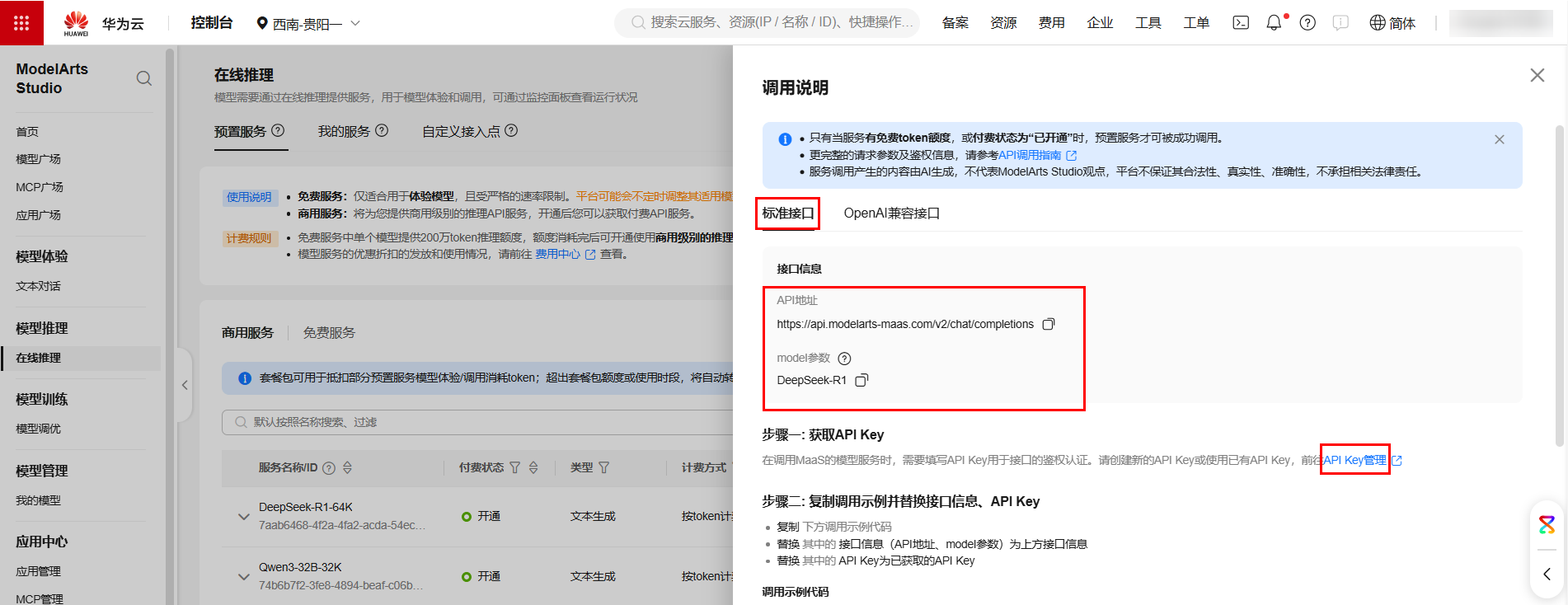
Task: Sort by 服务名称/ID column
Action: (x=347, y=467)
